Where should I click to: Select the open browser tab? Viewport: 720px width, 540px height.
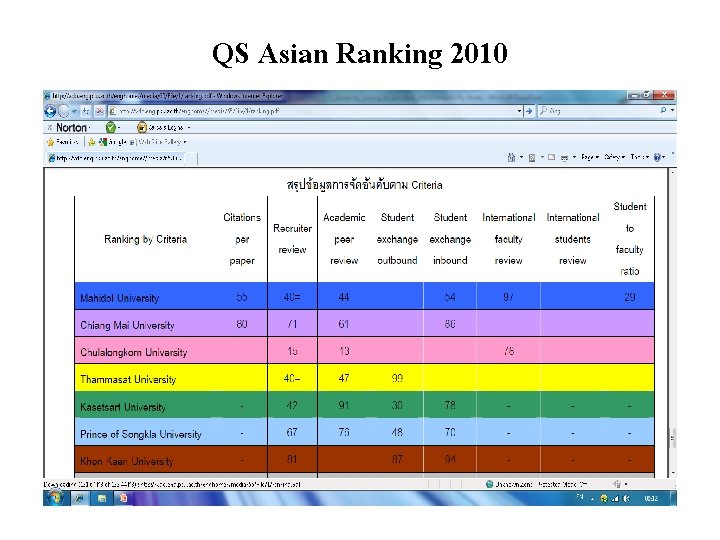coord(115,158)
